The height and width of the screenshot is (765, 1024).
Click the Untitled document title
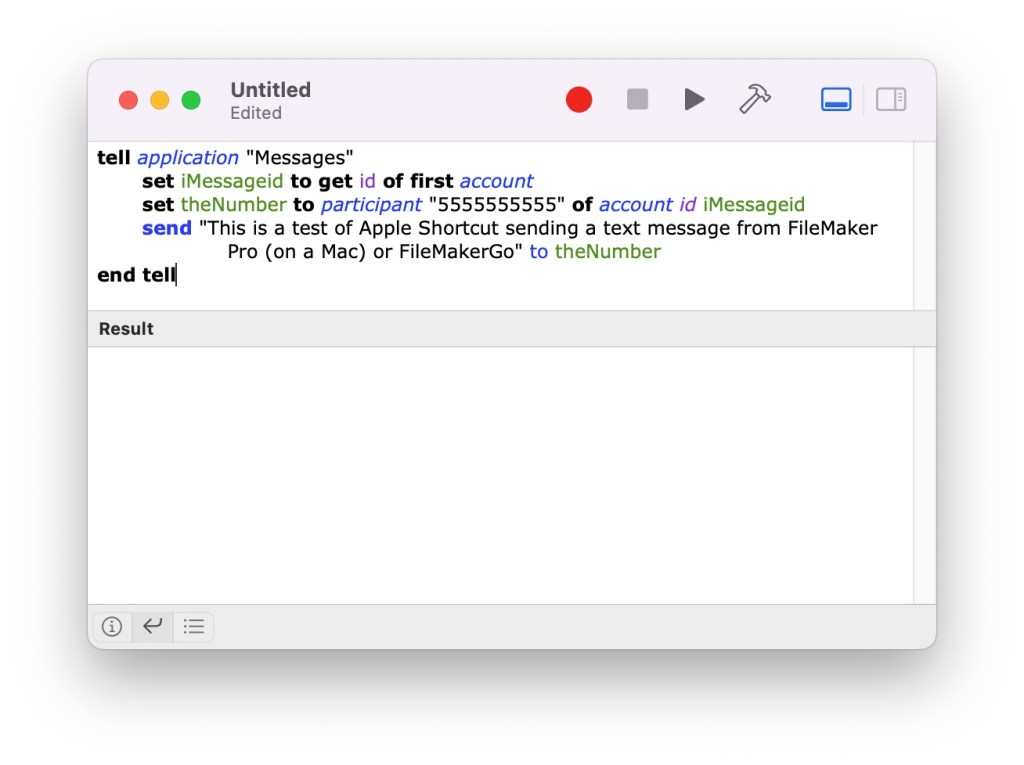270,90
